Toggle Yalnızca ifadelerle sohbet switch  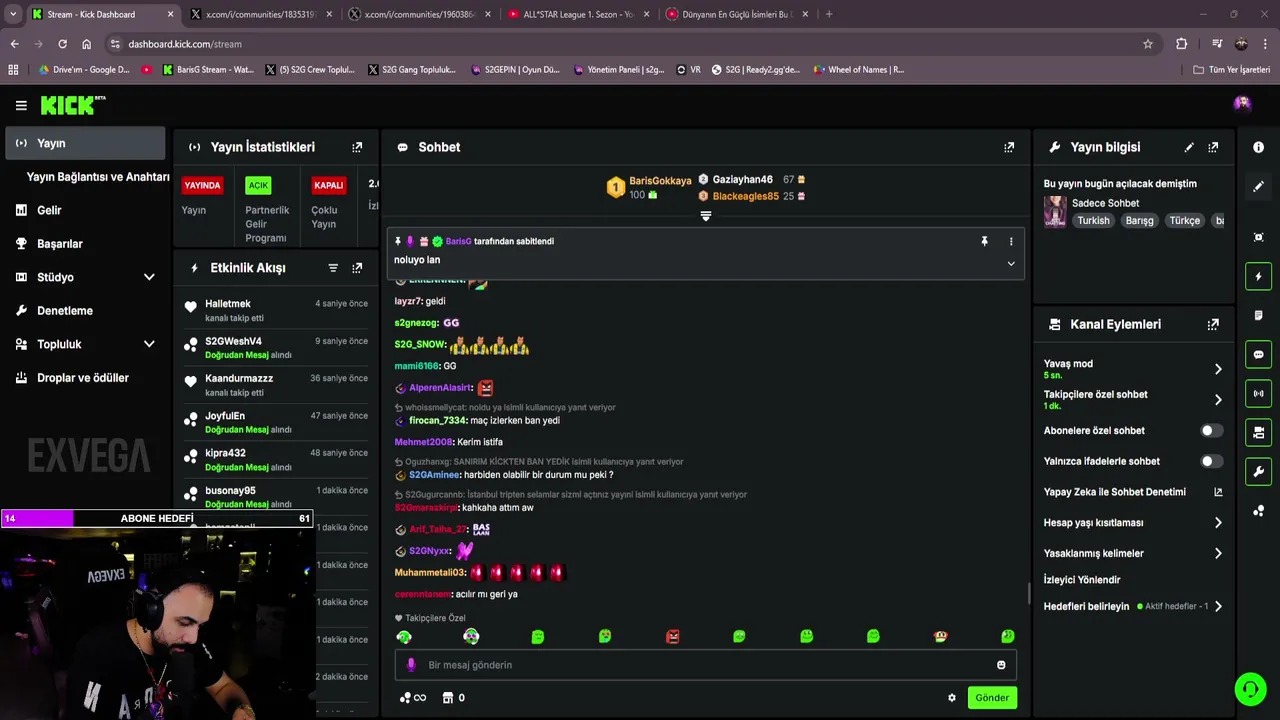pos(1211,461)
